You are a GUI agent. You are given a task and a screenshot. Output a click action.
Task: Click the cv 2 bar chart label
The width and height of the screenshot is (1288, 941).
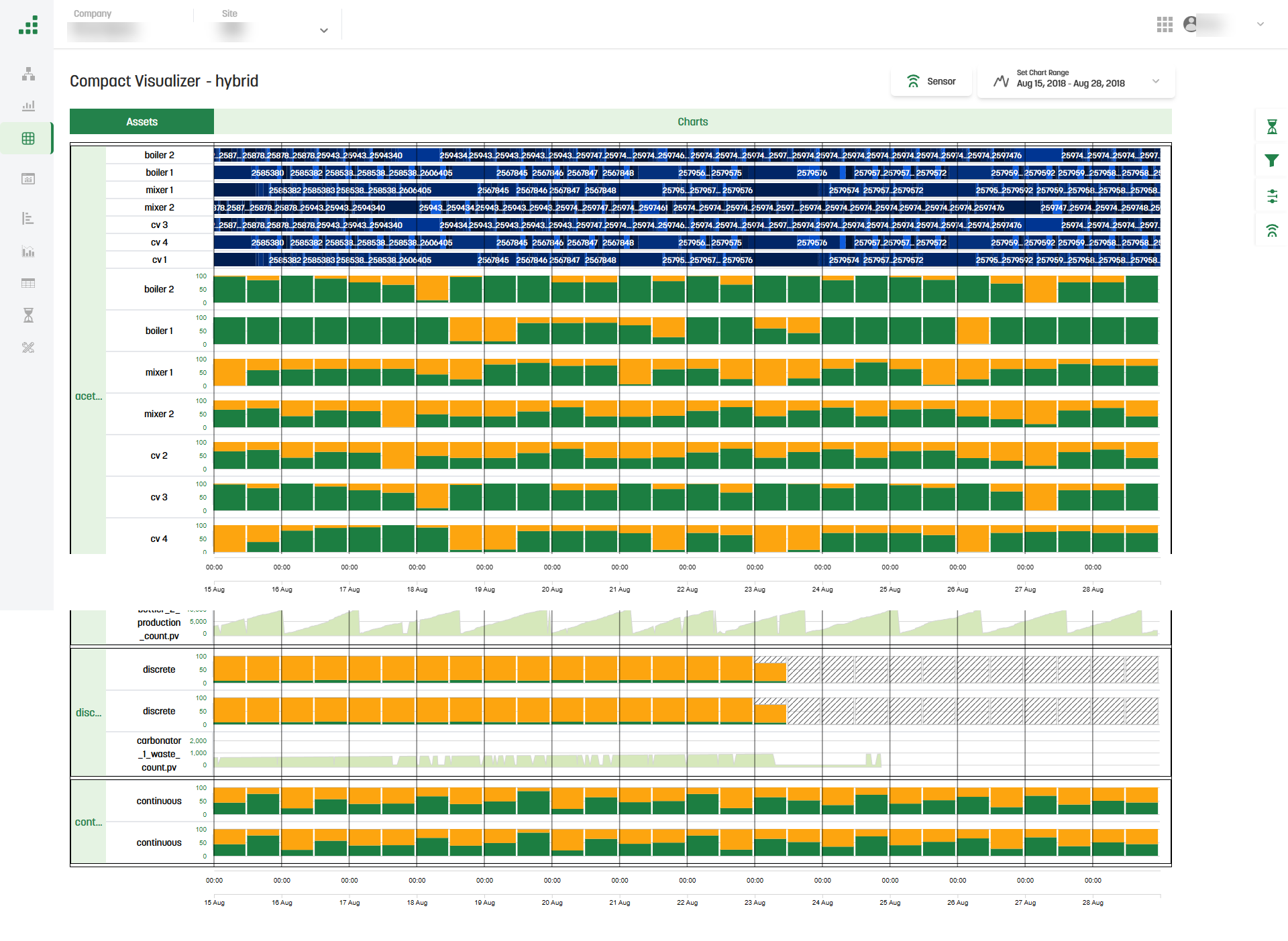click(159, 455)
